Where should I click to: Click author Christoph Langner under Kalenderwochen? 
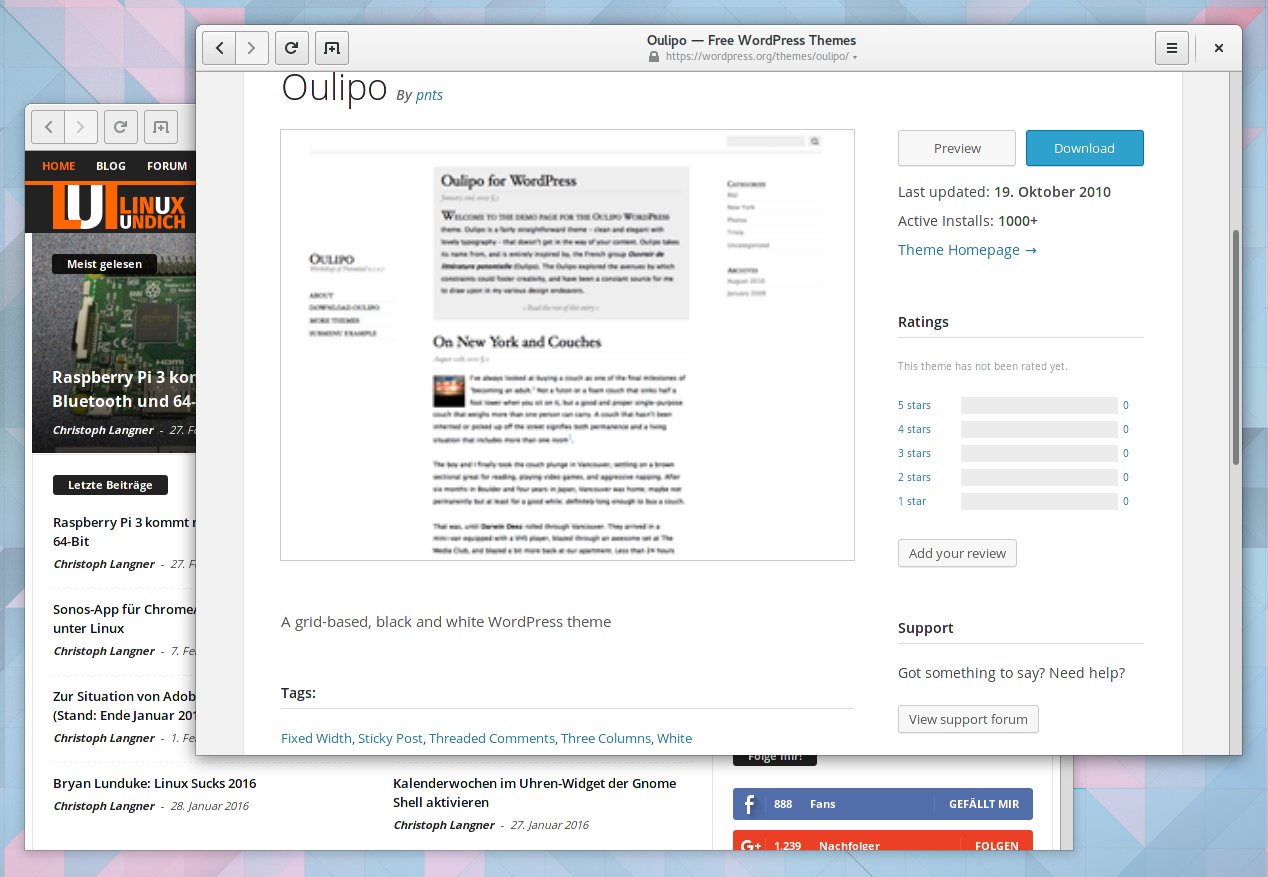[444, 825]
